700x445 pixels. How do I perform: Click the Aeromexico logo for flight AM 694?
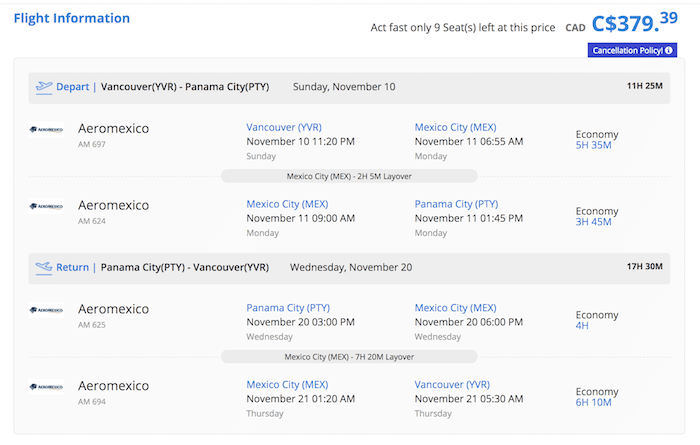(46, 387)
